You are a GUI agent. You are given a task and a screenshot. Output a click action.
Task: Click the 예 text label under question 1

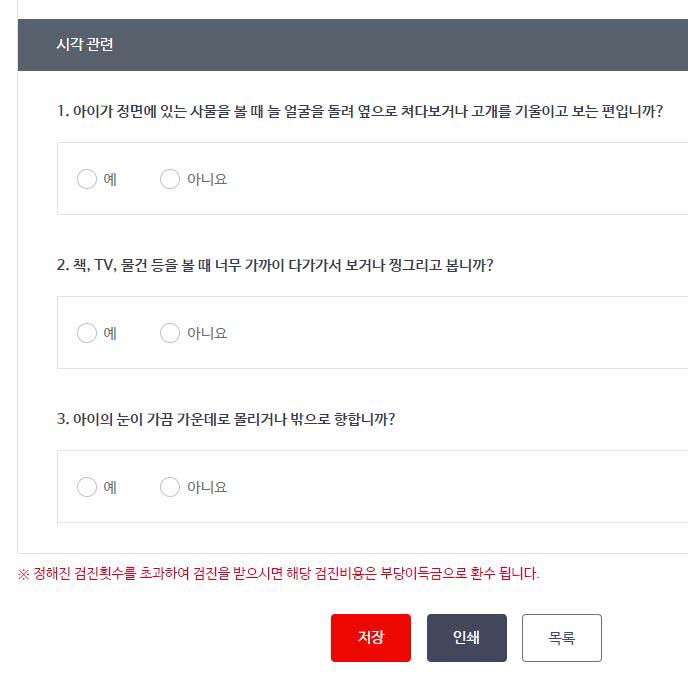pyautogui.click(x=110, y=179)
